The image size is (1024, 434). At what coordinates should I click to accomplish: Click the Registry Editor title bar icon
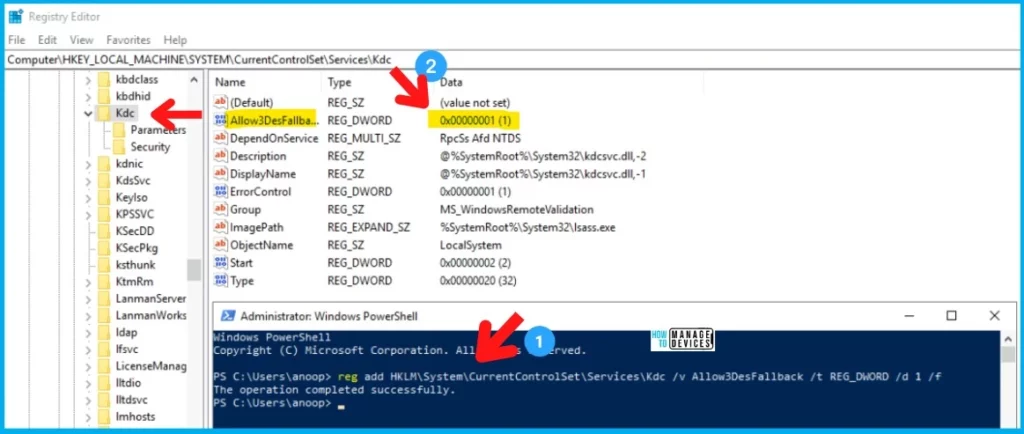click(x=16, y=16)
